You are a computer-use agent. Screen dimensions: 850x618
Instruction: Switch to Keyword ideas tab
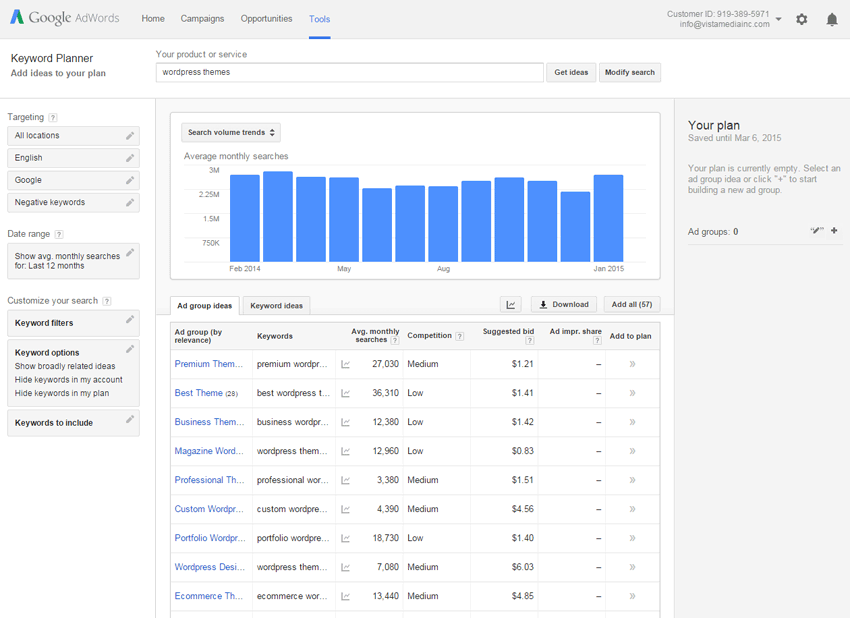[x=276, y=306]
